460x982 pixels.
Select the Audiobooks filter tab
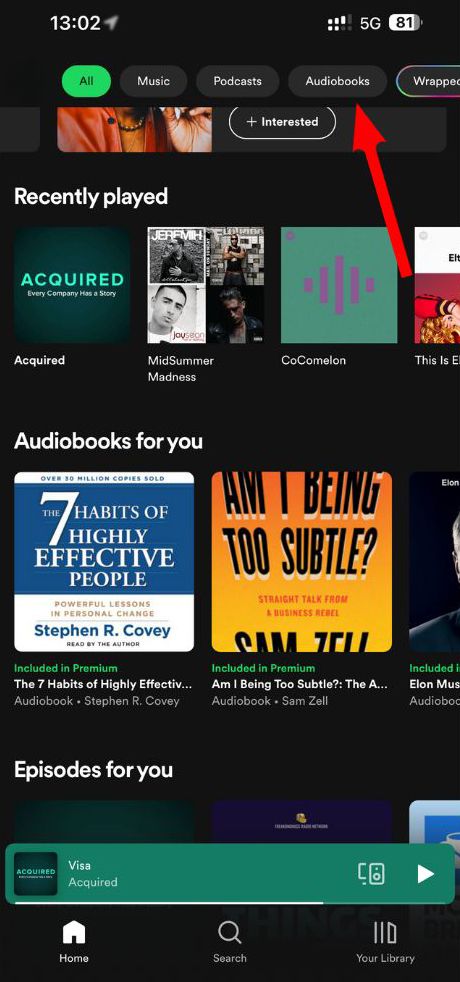337,81
